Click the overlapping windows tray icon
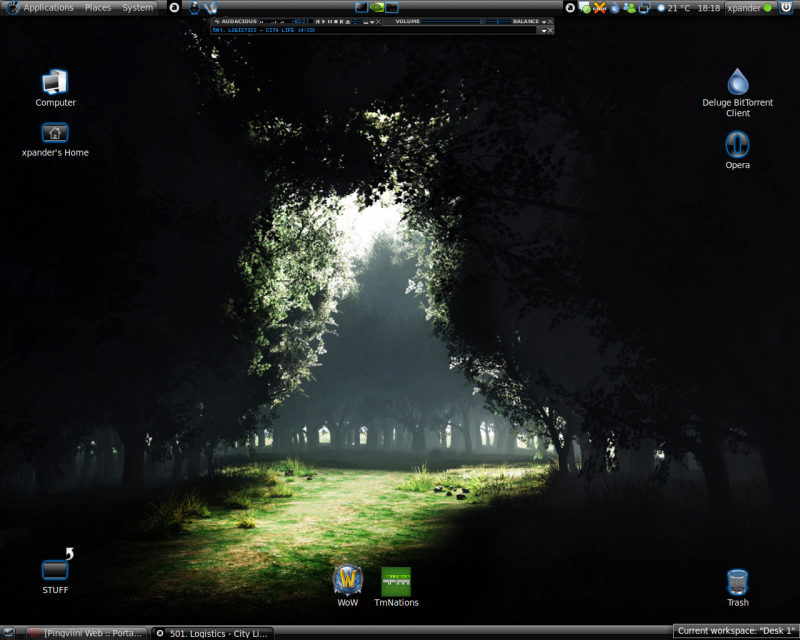 coord(644,8)
